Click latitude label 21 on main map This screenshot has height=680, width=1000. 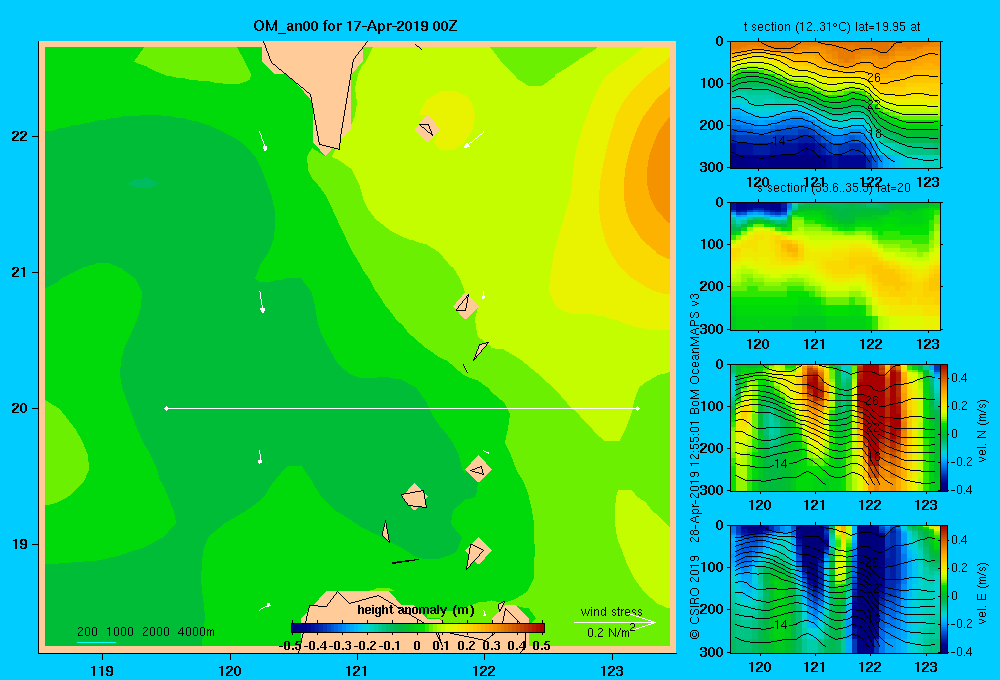tap(20, 272)
